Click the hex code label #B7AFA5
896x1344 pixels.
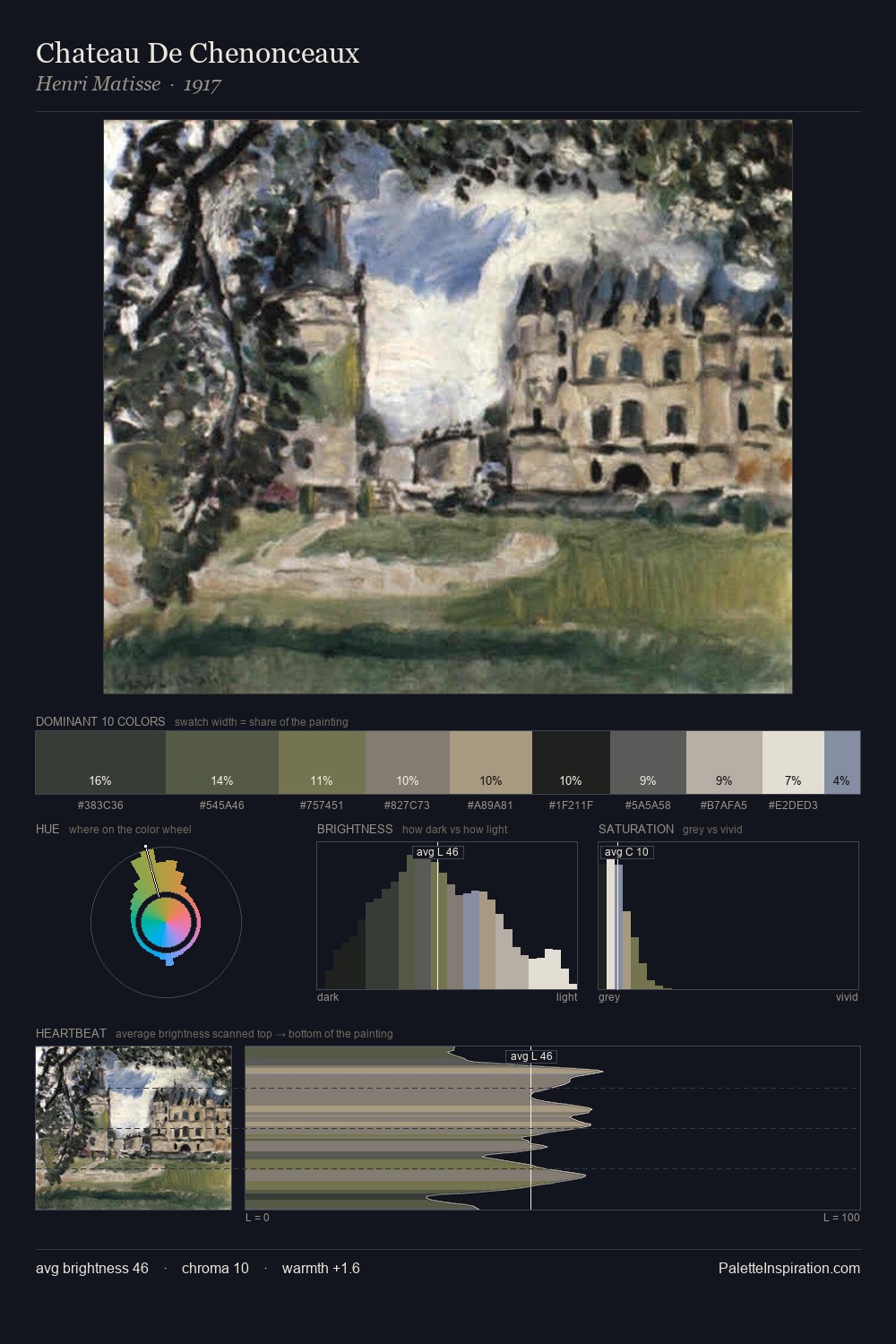click(724, 806)
